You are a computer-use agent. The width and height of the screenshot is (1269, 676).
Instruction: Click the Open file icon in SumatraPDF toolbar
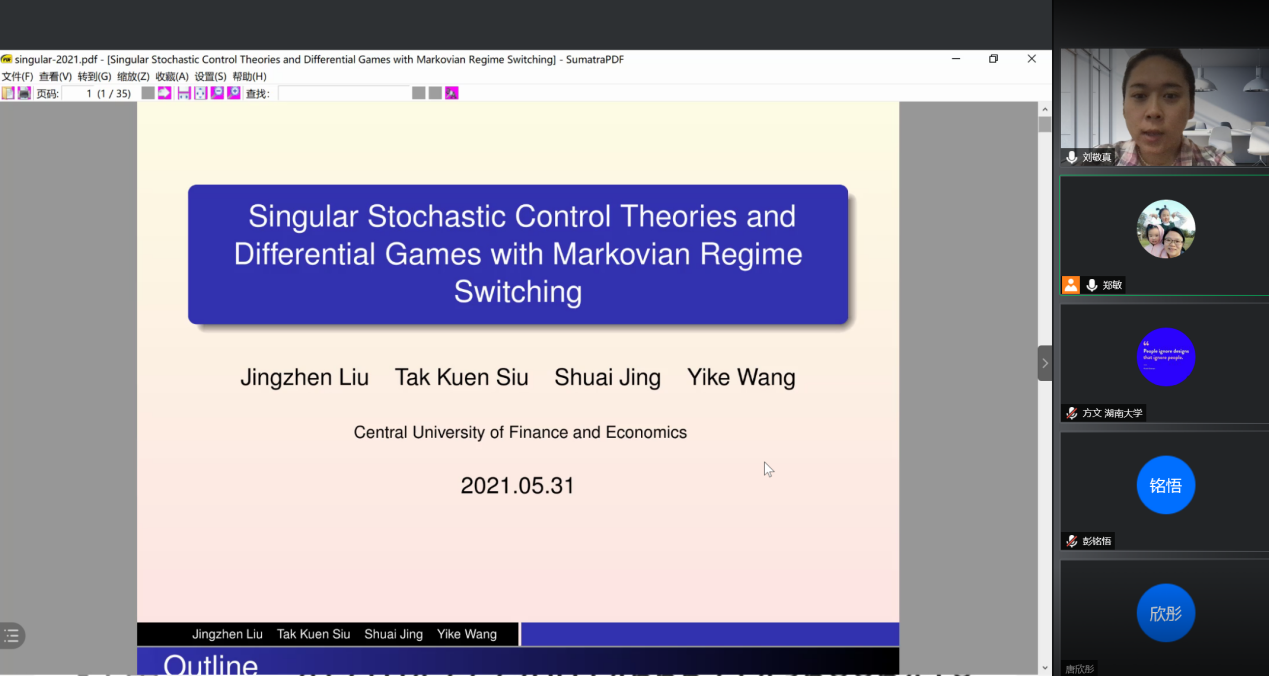click(8, 93)
